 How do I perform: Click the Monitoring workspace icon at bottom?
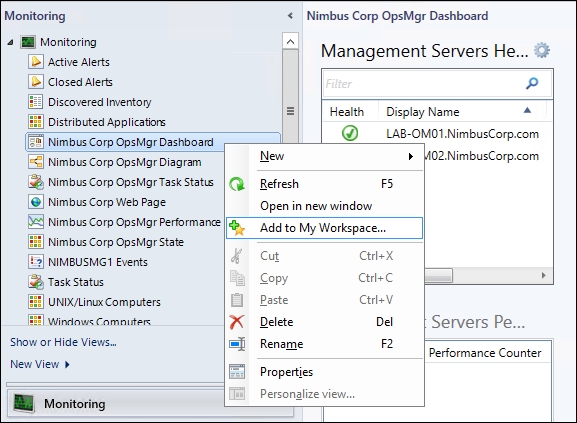(24, 404)
